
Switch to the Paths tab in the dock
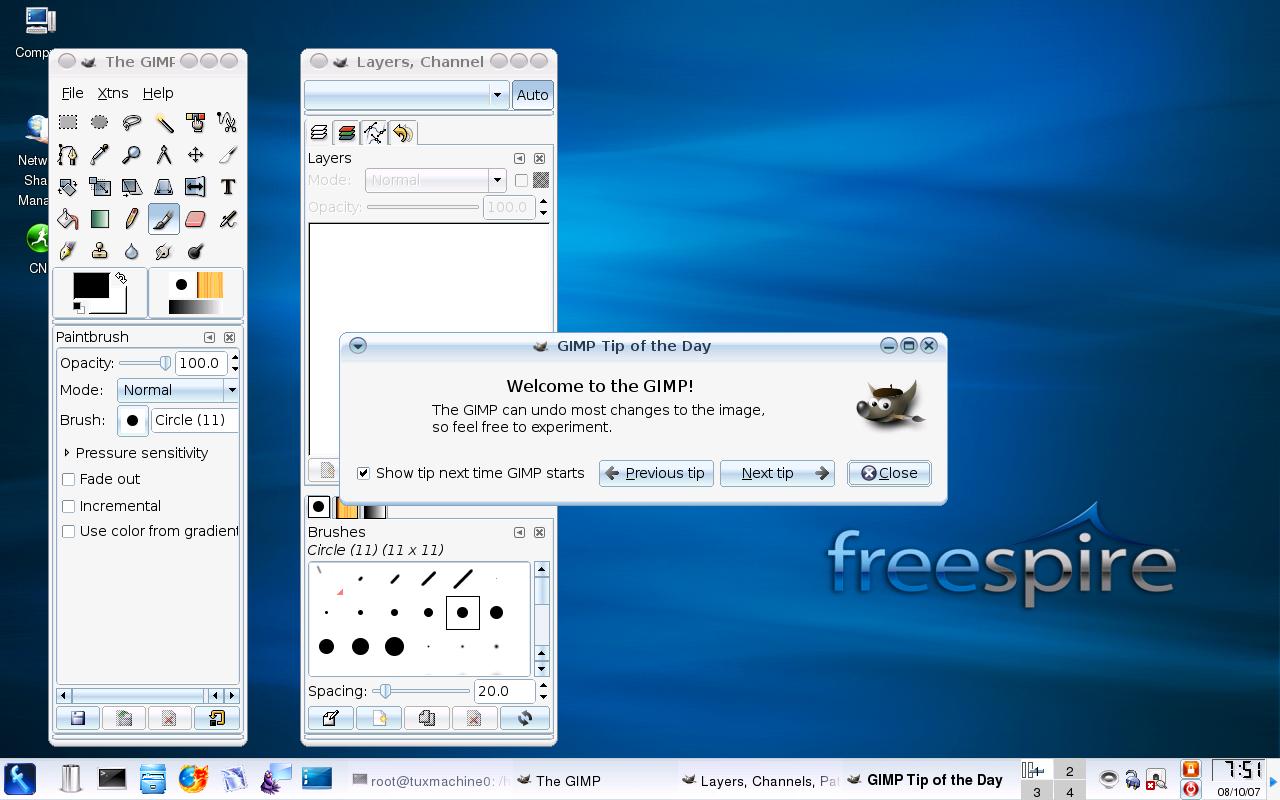tap(375, 132)
